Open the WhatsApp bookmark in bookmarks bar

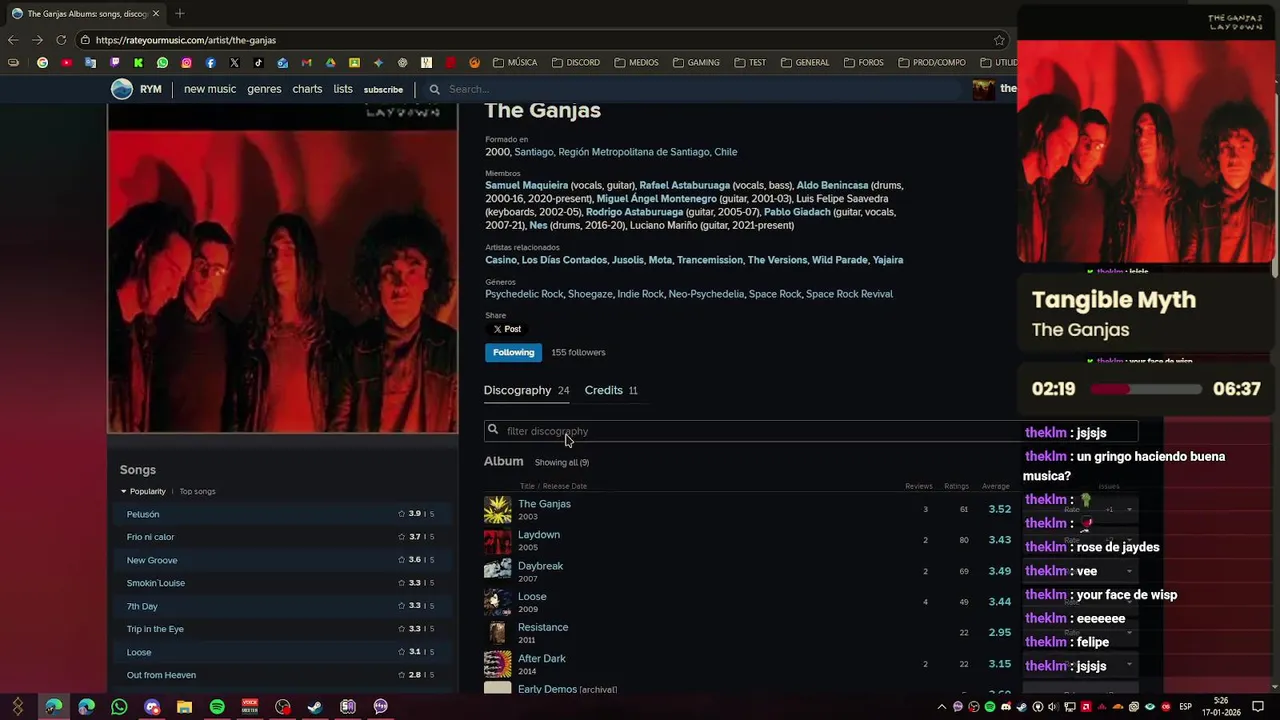163,62
